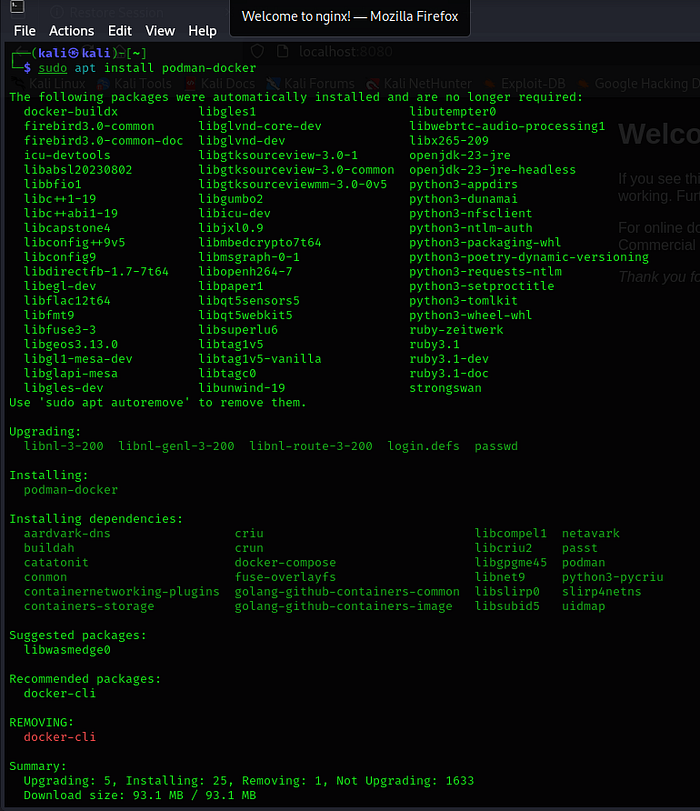Click the 'openjdk-23-jre-headless' package name
This screenshot has height=811, width=700.
[x=493, y=170]
